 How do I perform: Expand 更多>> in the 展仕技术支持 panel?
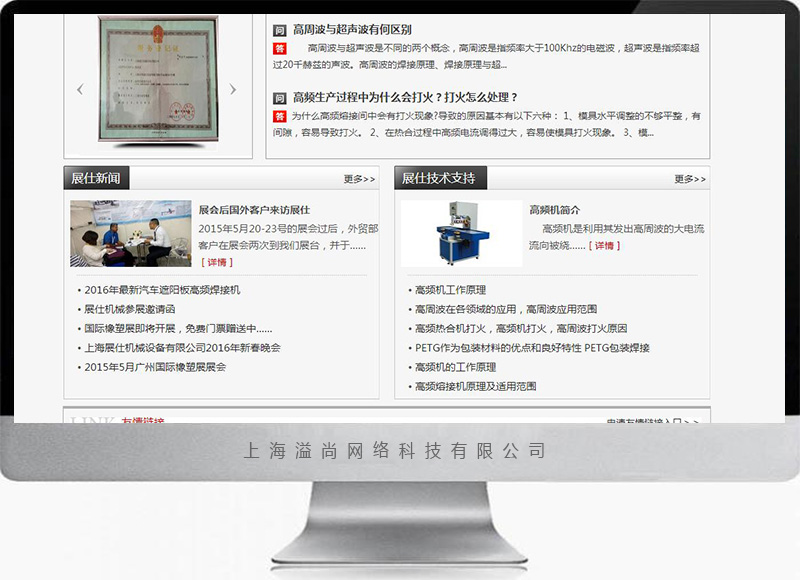[690, 179]
